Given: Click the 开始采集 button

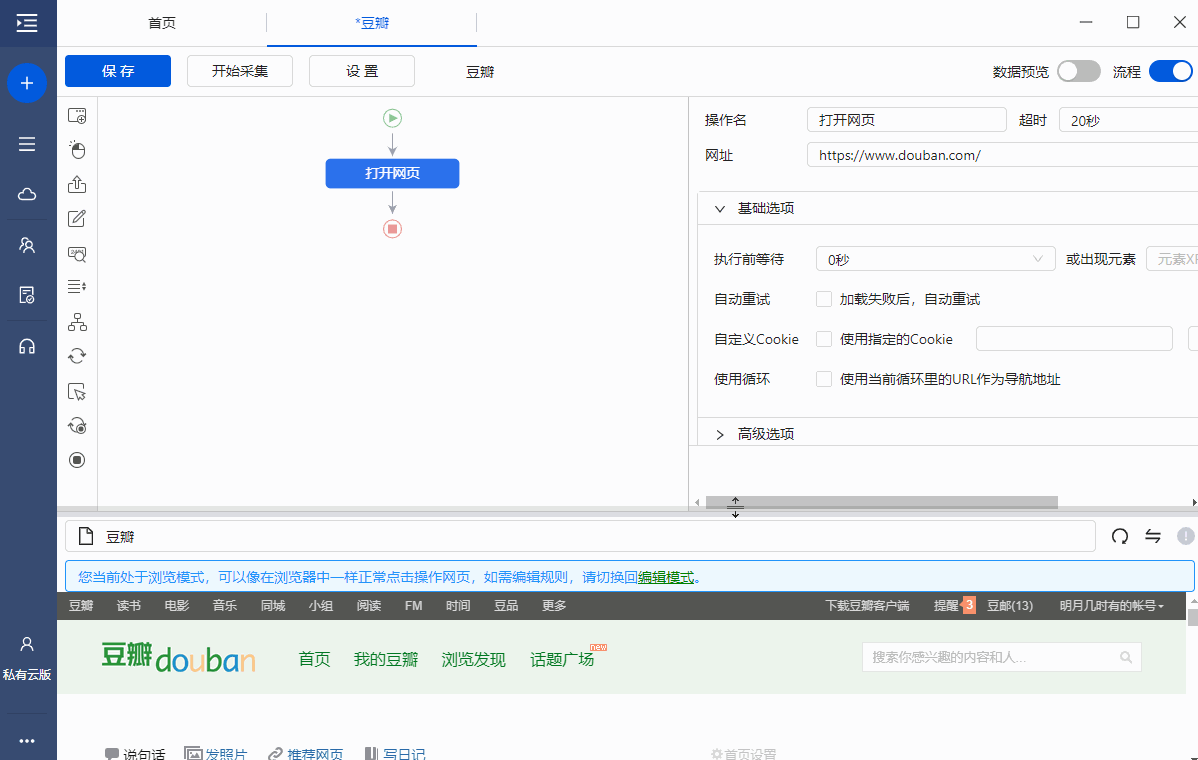Looking at the screenshot, I should click(x=240, y=71).
